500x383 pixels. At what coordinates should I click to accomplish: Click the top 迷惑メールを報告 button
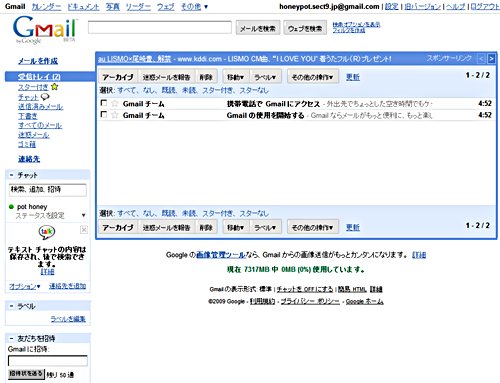(166, 77)
